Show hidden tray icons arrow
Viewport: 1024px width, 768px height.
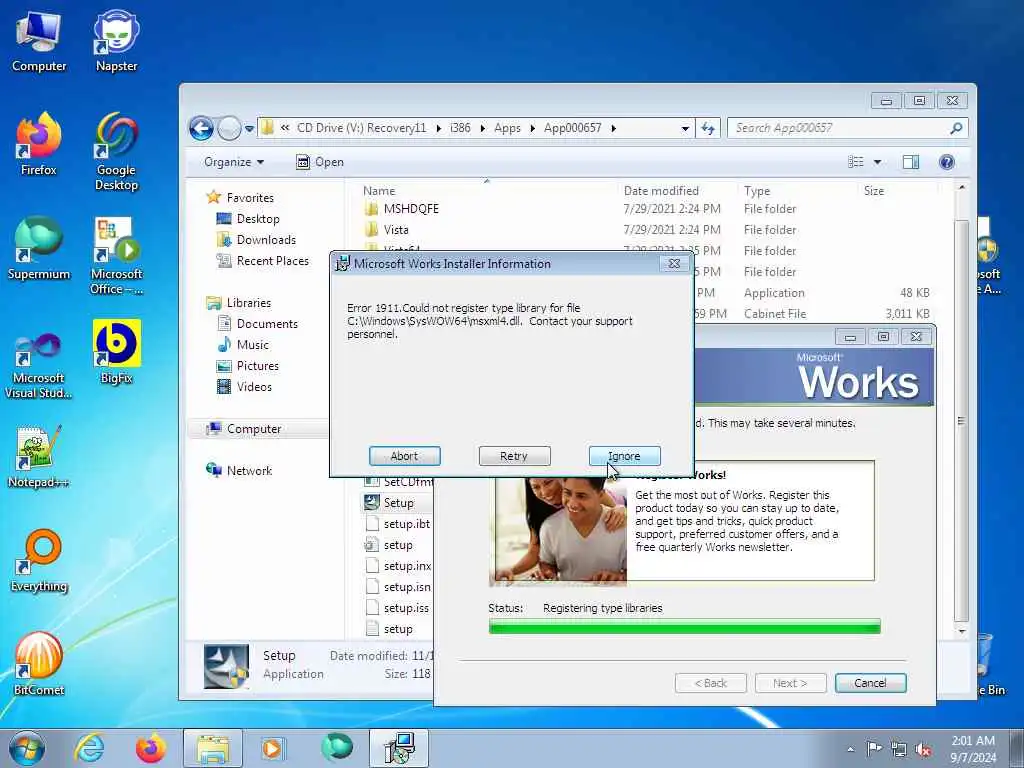pyautogui.click(x=850, y=749)
